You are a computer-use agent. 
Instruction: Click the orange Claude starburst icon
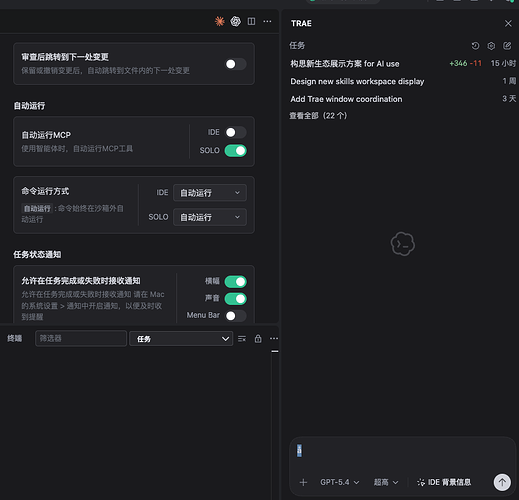point(219,21)
